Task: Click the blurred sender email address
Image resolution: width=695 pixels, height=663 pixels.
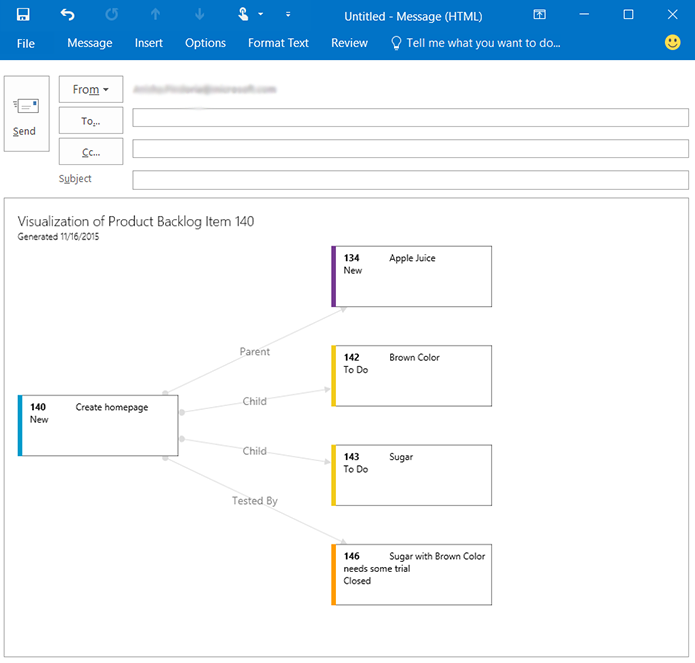Action: tap(205, 89)
